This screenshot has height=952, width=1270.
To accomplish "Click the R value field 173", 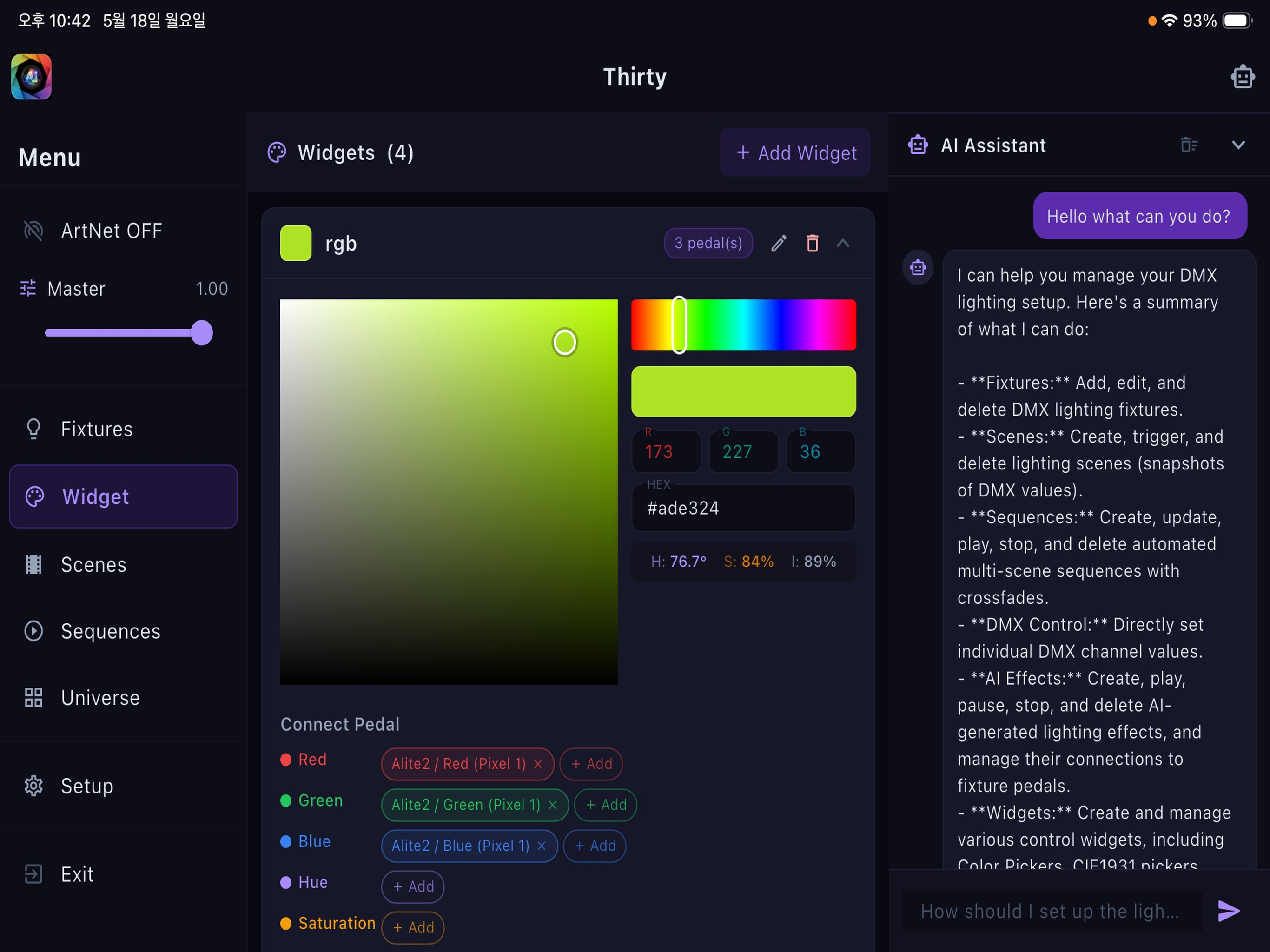I will (x=666, y=452).
